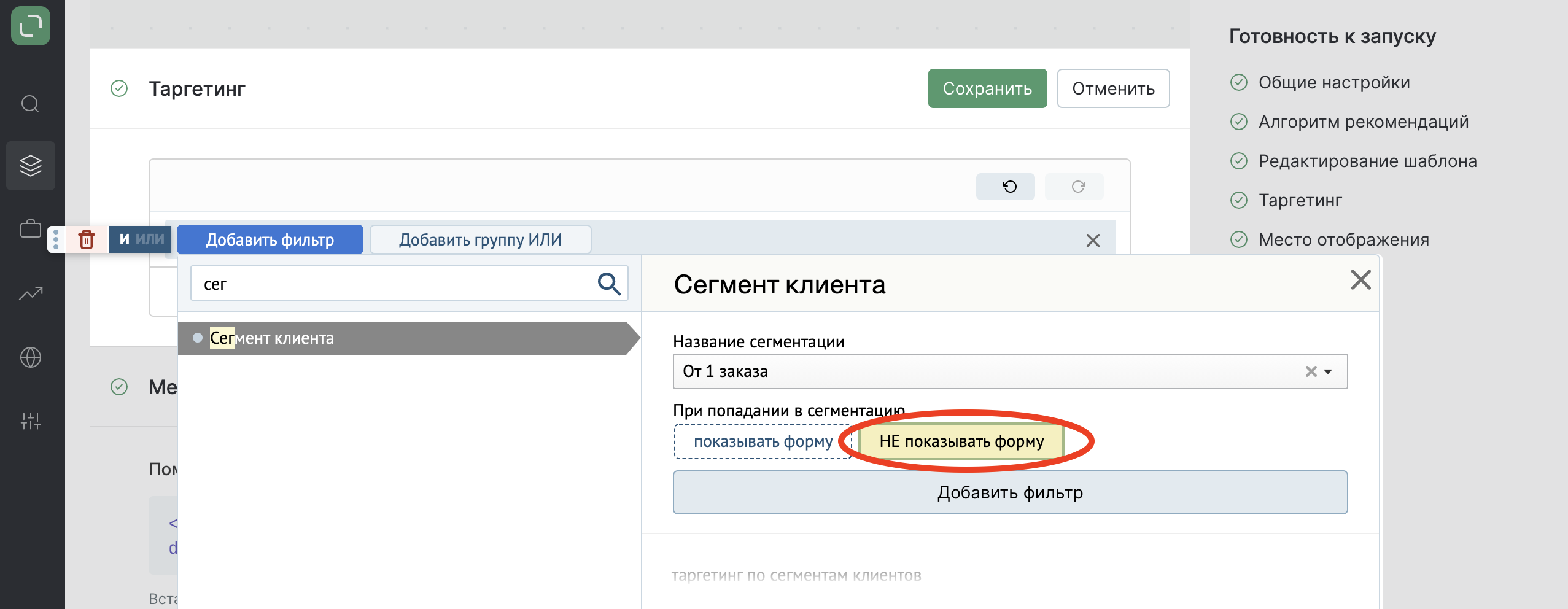The image size is (1568, 609).
Task: Go to Алгоритм рекомендаций step
Action: coord(1363,122)
